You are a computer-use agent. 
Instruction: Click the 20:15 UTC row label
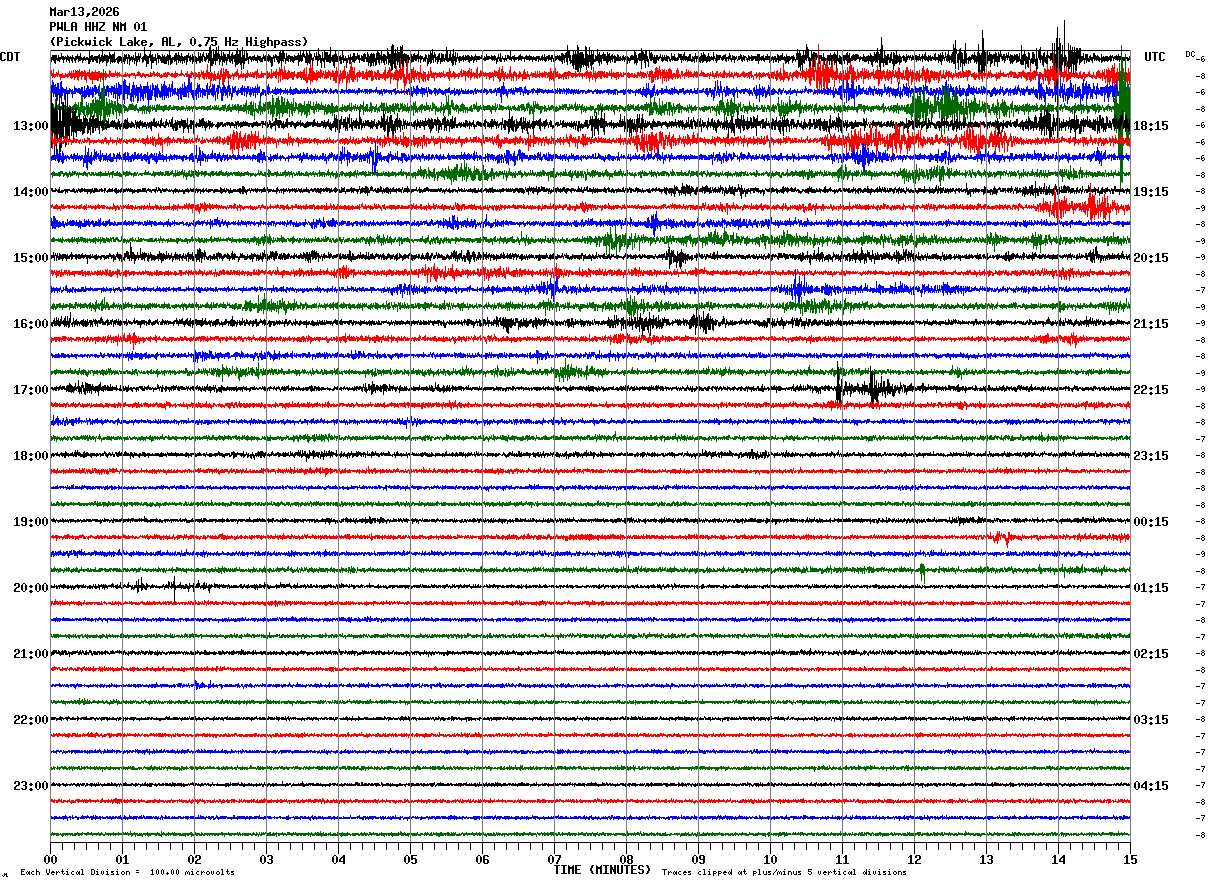tap(1151, 258)
